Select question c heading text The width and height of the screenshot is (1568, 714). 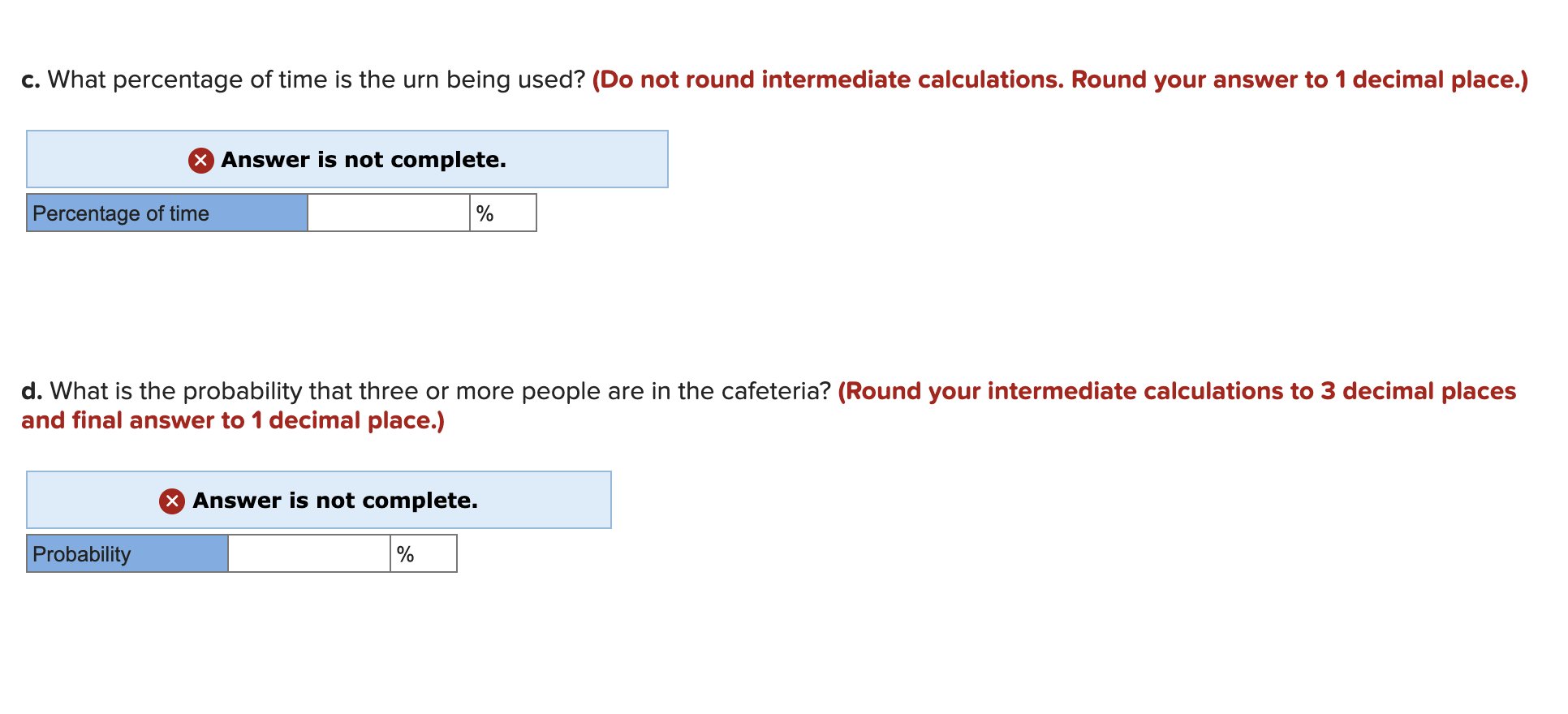coord(303,80)
